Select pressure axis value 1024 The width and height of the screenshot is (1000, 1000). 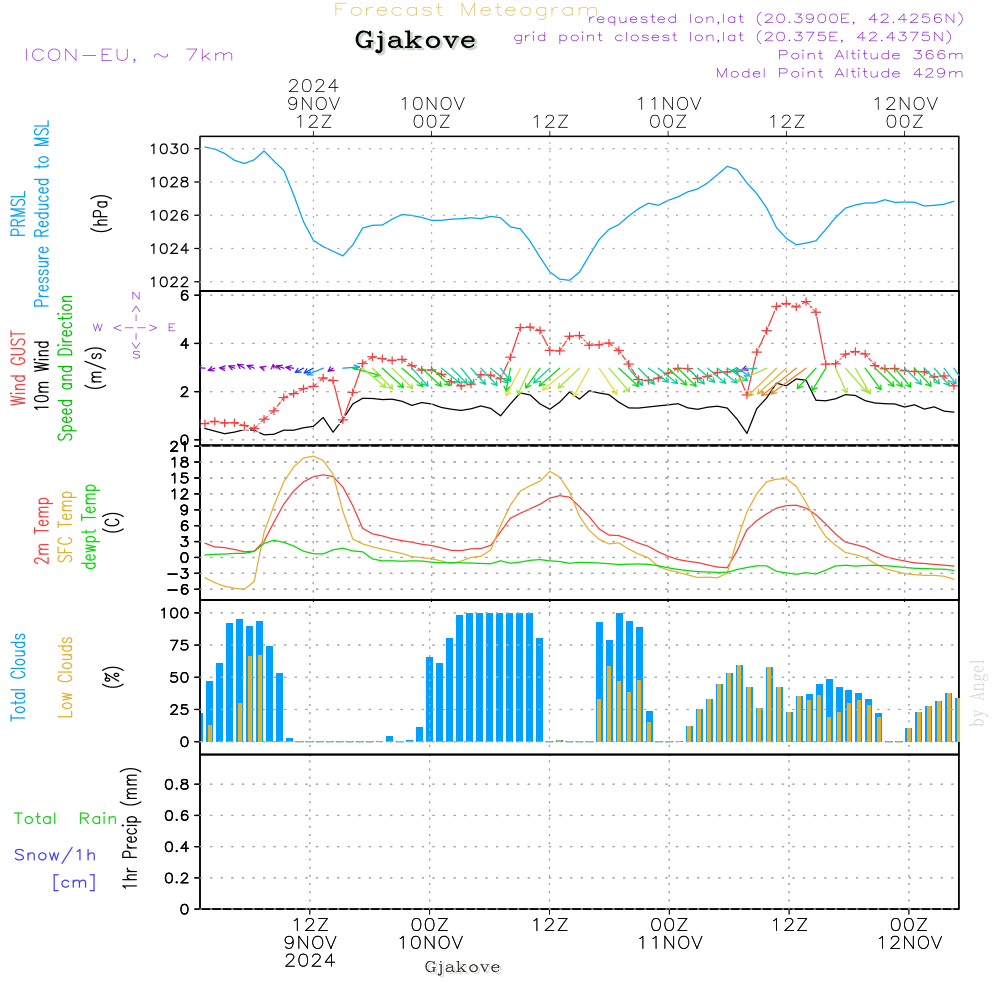(x=170, y=249)
